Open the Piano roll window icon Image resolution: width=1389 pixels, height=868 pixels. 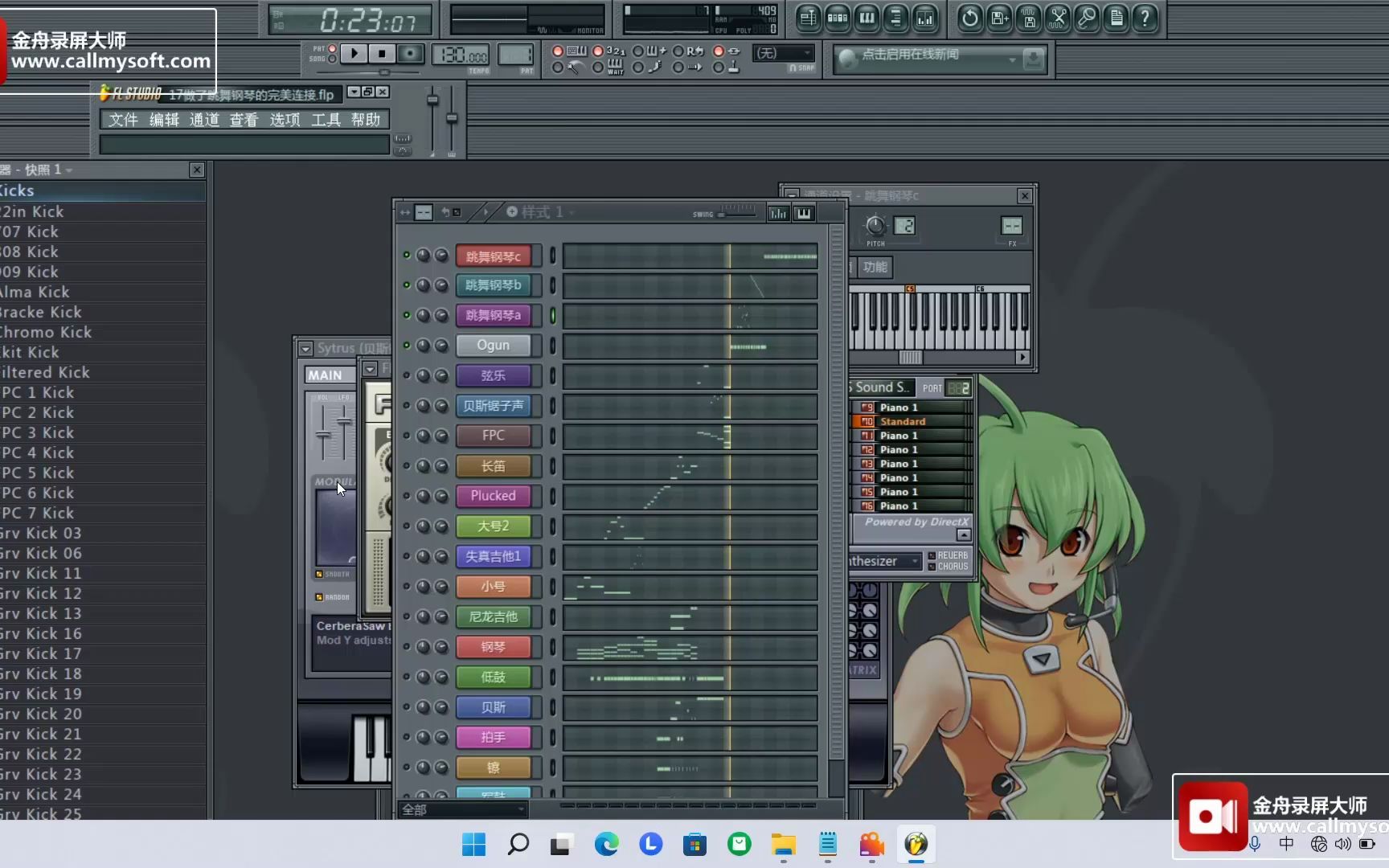coord(866,18)
